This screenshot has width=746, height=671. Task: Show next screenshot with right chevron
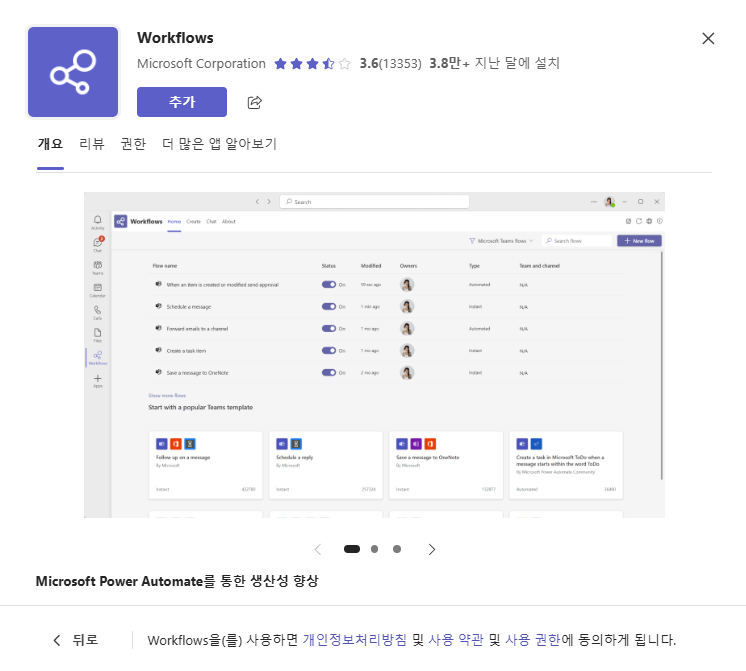(x=432, y=550)
